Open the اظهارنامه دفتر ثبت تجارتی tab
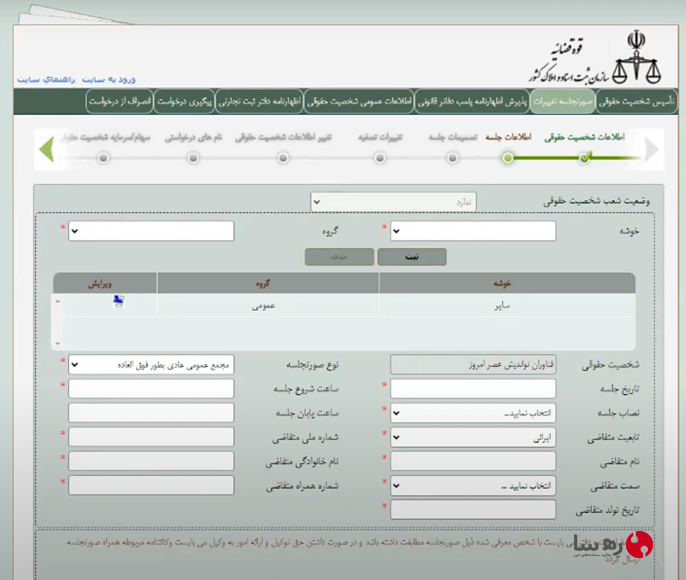 (259, 101)
